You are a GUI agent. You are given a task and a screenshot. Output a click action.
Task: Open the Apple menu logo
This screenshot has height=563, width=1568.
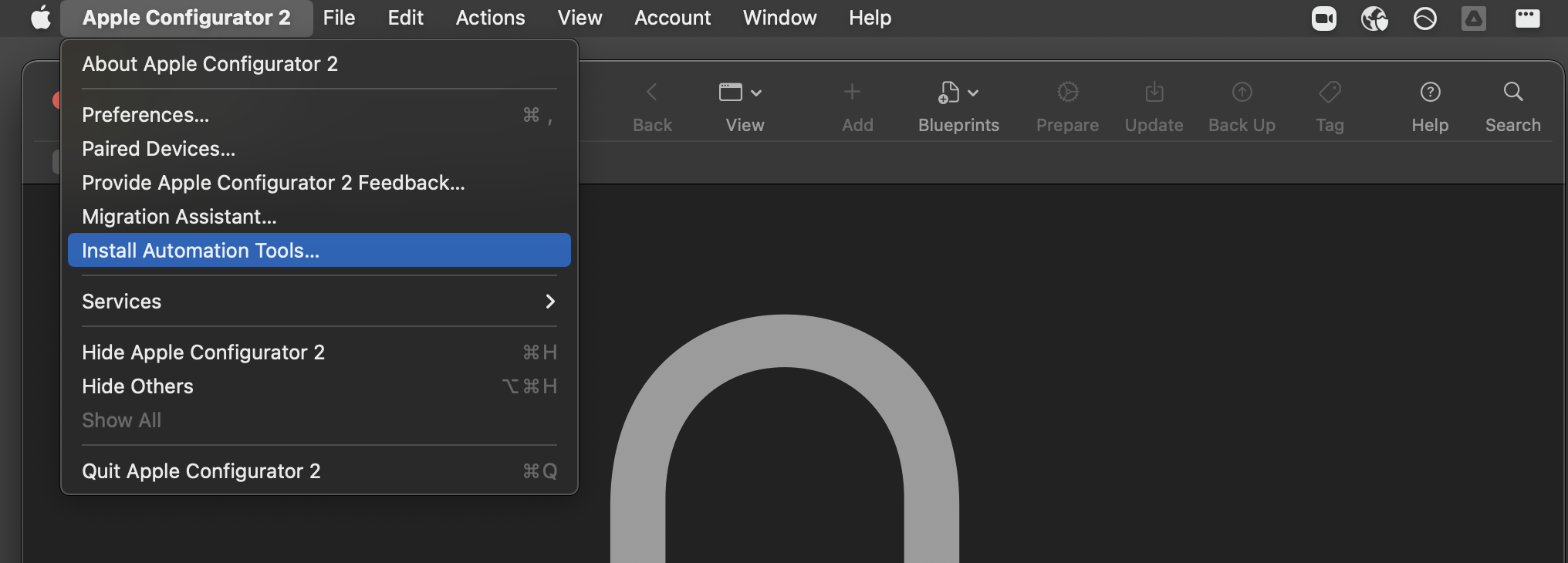(40, 17)
